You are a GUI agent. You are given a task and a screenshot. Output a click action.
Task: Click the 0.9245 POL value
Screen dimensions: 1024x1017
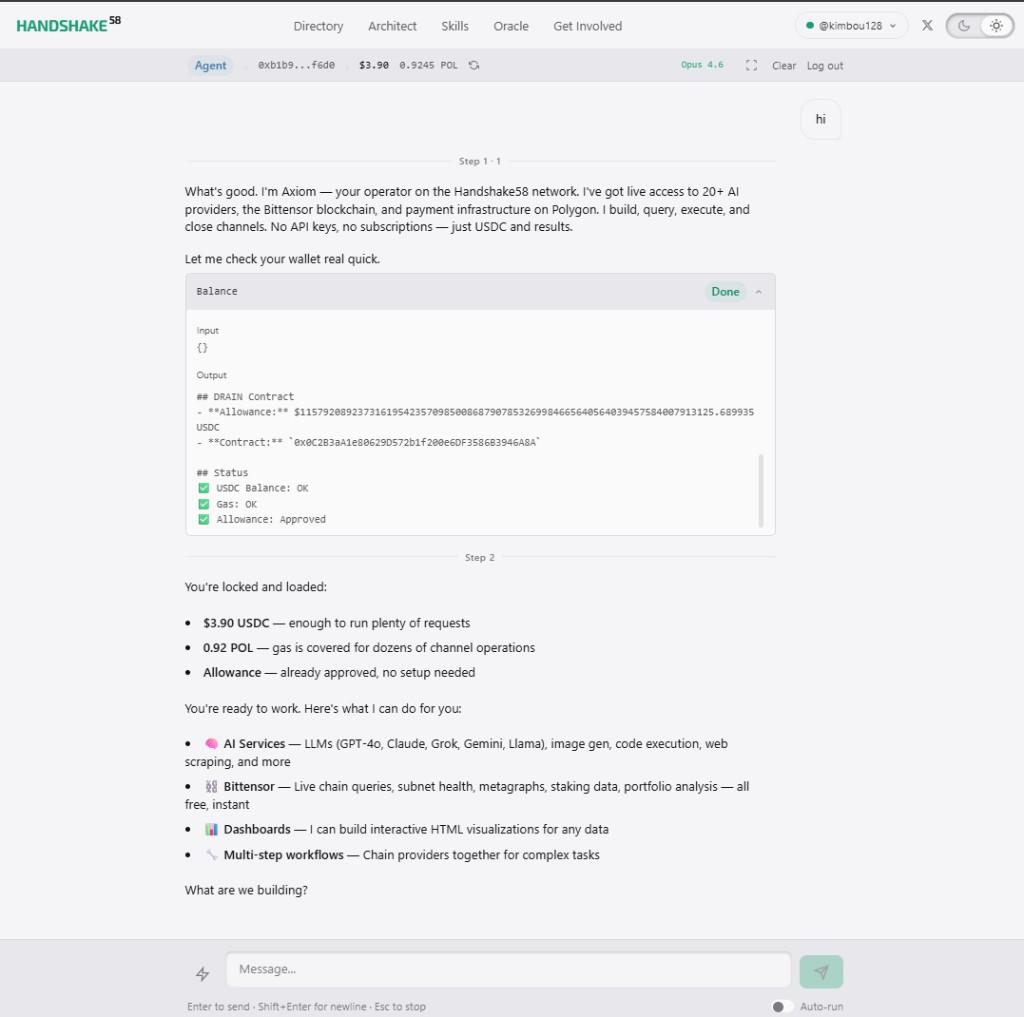point(428,65)
